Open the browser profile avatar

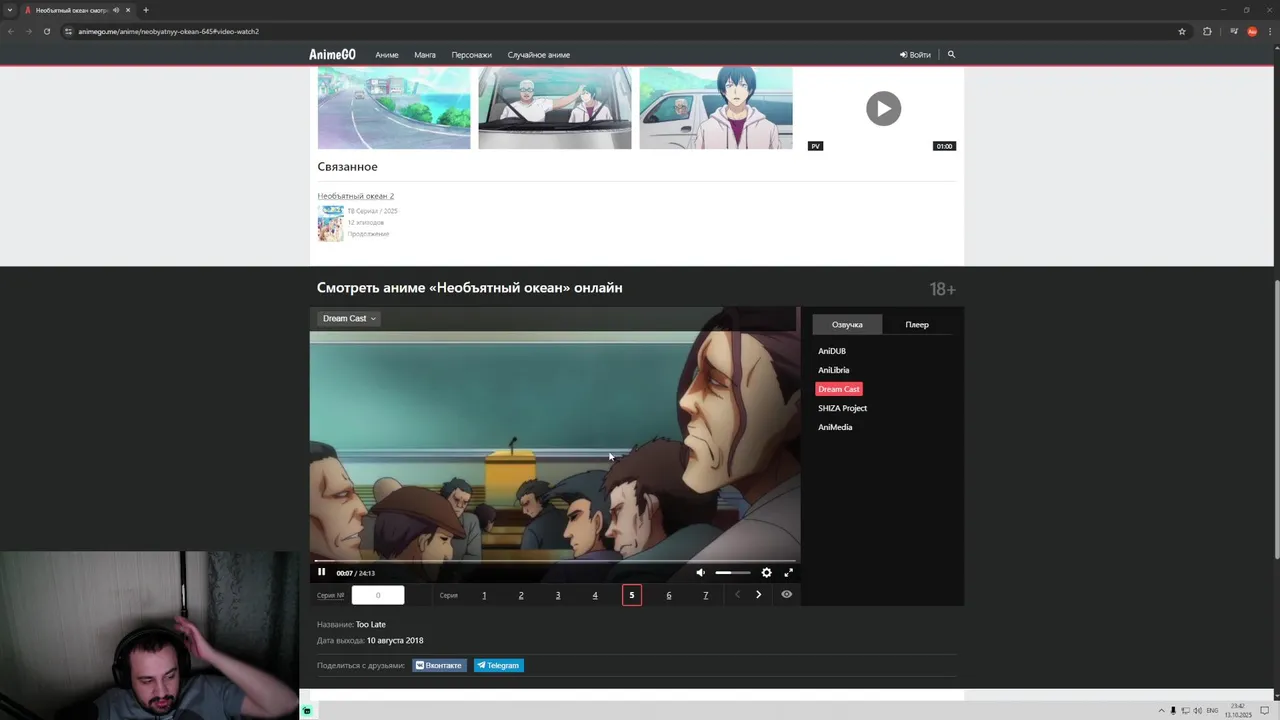1251,31
